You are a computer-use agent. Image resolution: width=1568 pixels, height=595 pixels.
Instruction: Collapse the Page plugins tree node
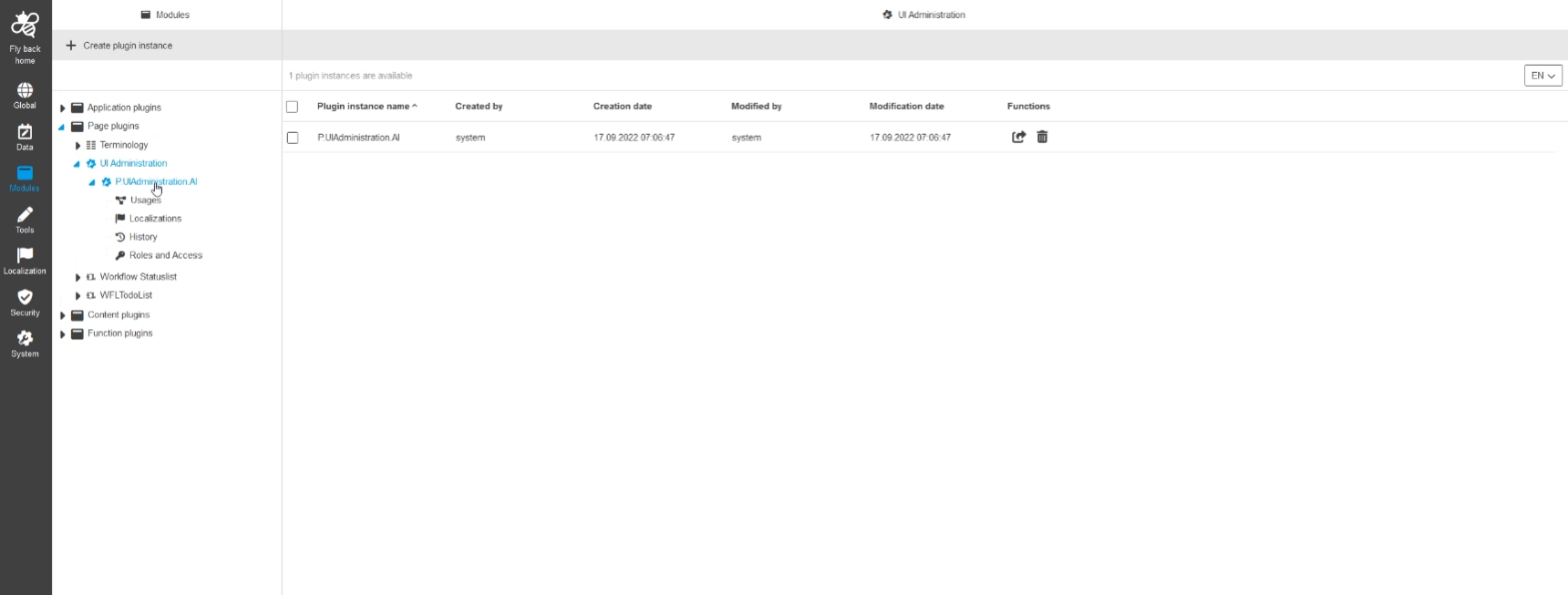[62, 127]
